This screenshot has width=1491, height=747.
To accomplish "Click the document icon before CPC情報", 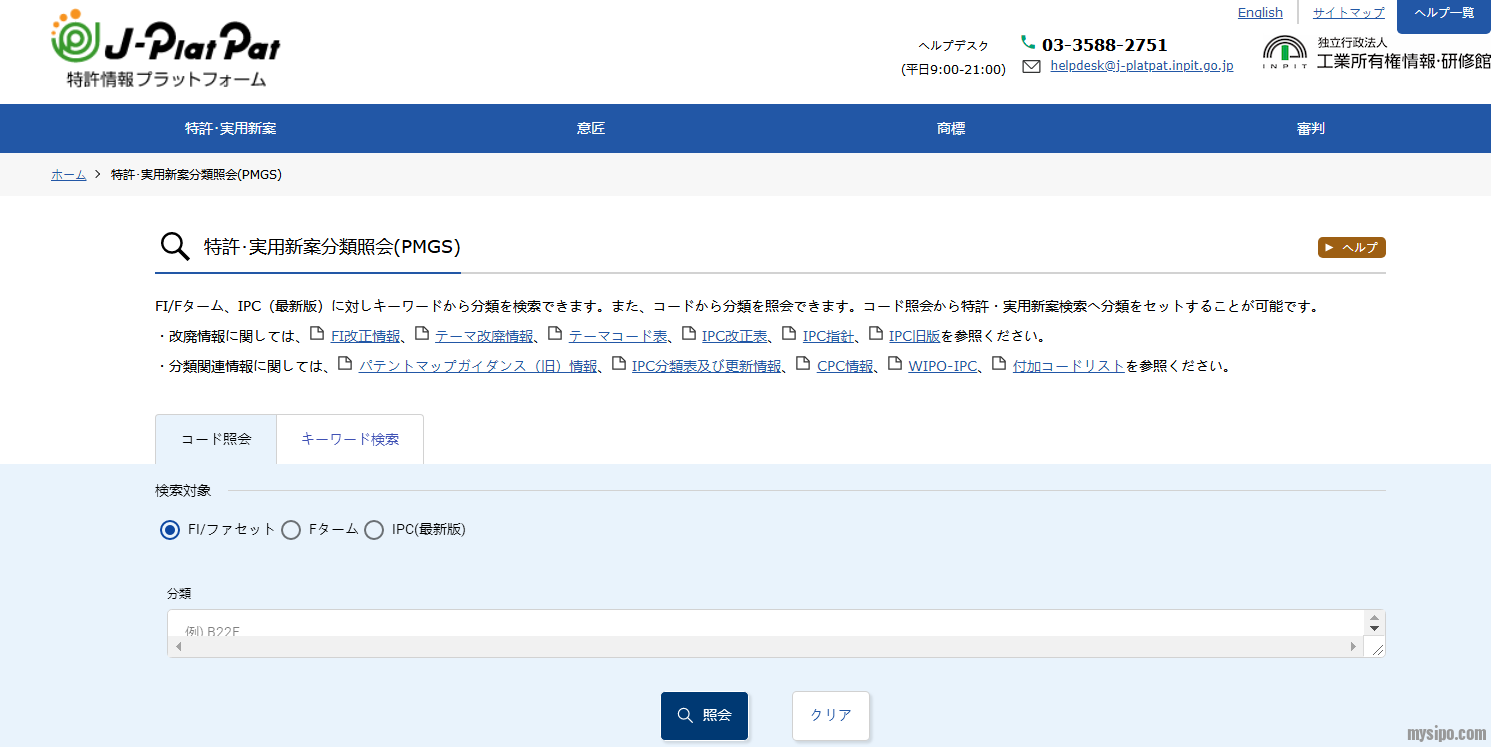I will click(803, 364).
